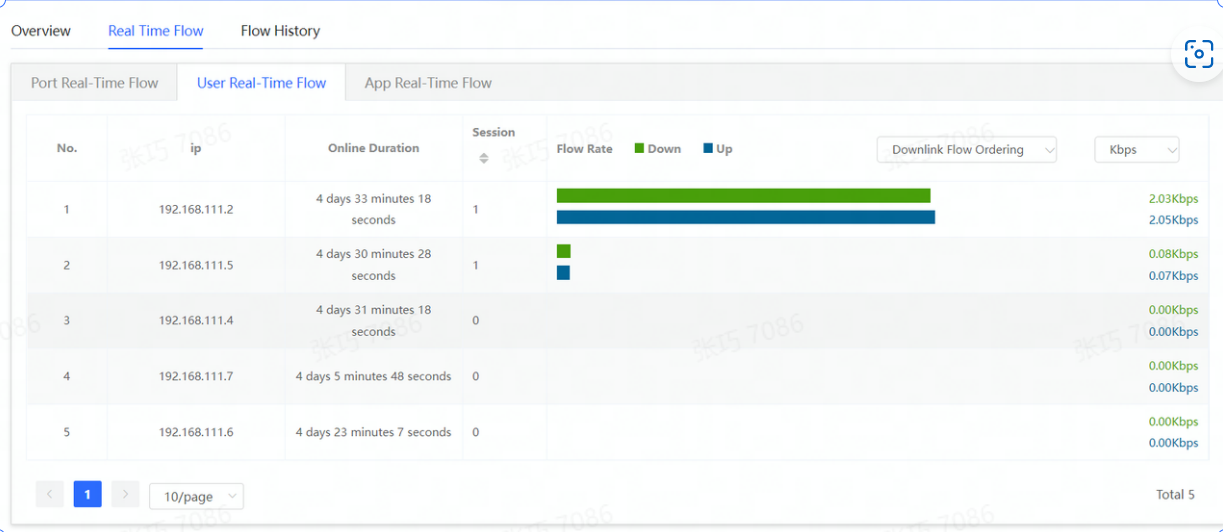Click duration 4 days 30 minutes 28 seconds
The height and width of the screenshot is (532, 1223).
pos(373,265)
